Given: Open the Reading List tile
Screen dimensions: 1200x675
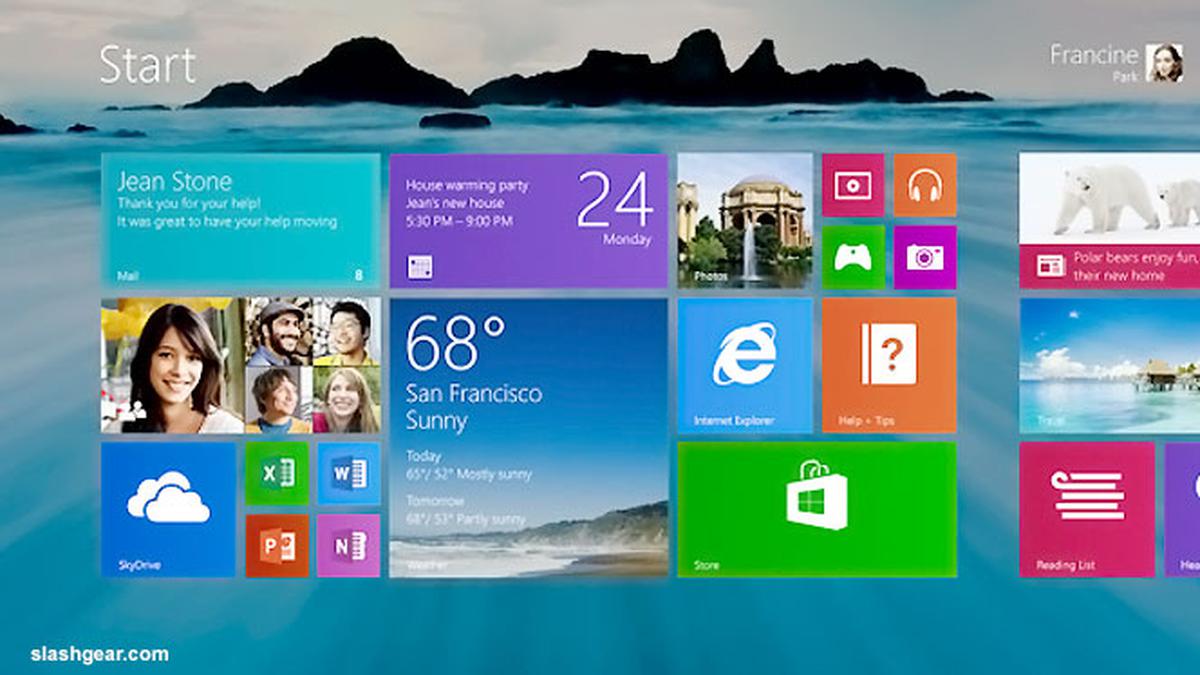Looking at the screenshot, I should tap(1087, 509).
